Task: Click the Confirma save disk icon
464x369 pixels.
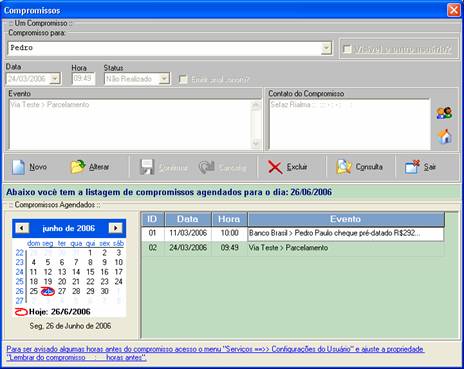Action: click(x=147, y=167)
